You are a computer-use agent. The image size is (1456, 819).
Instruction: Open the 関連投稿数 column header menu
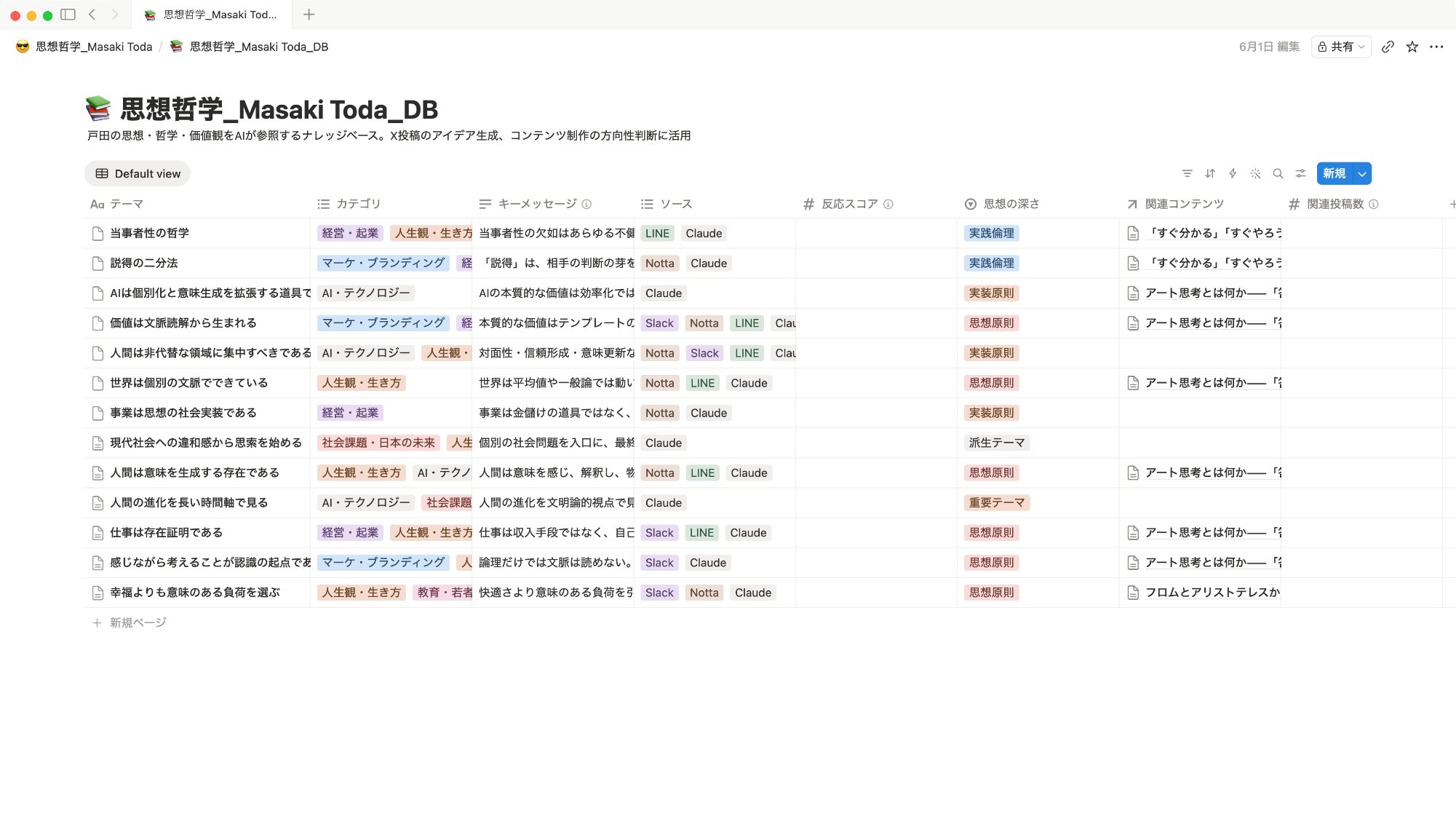[x=1361, y=204]
